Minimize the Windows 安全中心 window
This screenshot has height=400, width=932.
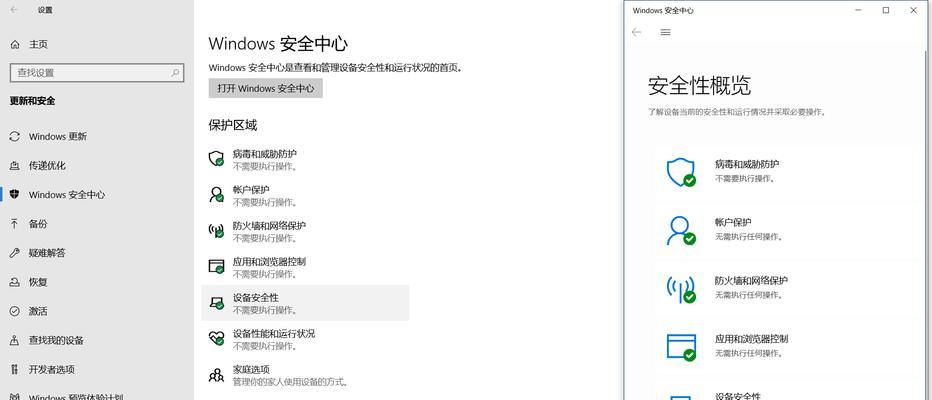859,10
